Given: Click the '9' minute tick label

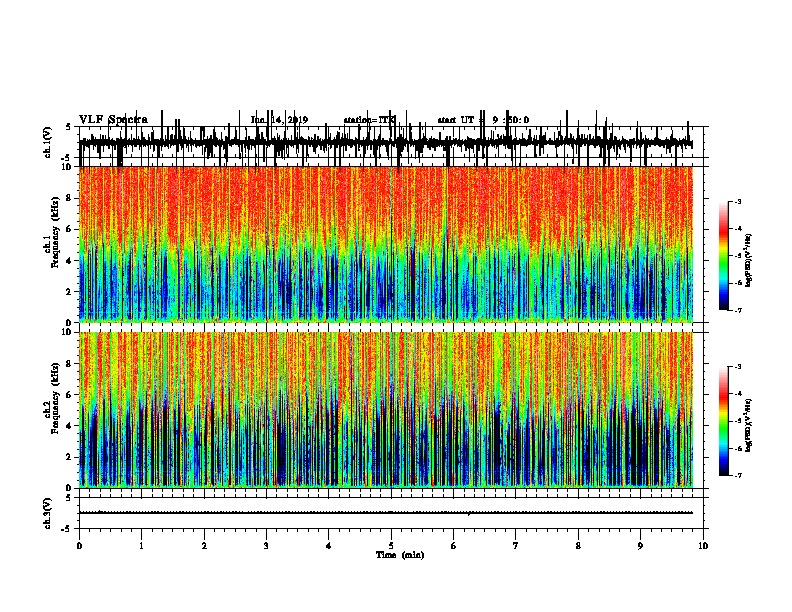Looking at the screenshot, I should (x=640, y=546).
